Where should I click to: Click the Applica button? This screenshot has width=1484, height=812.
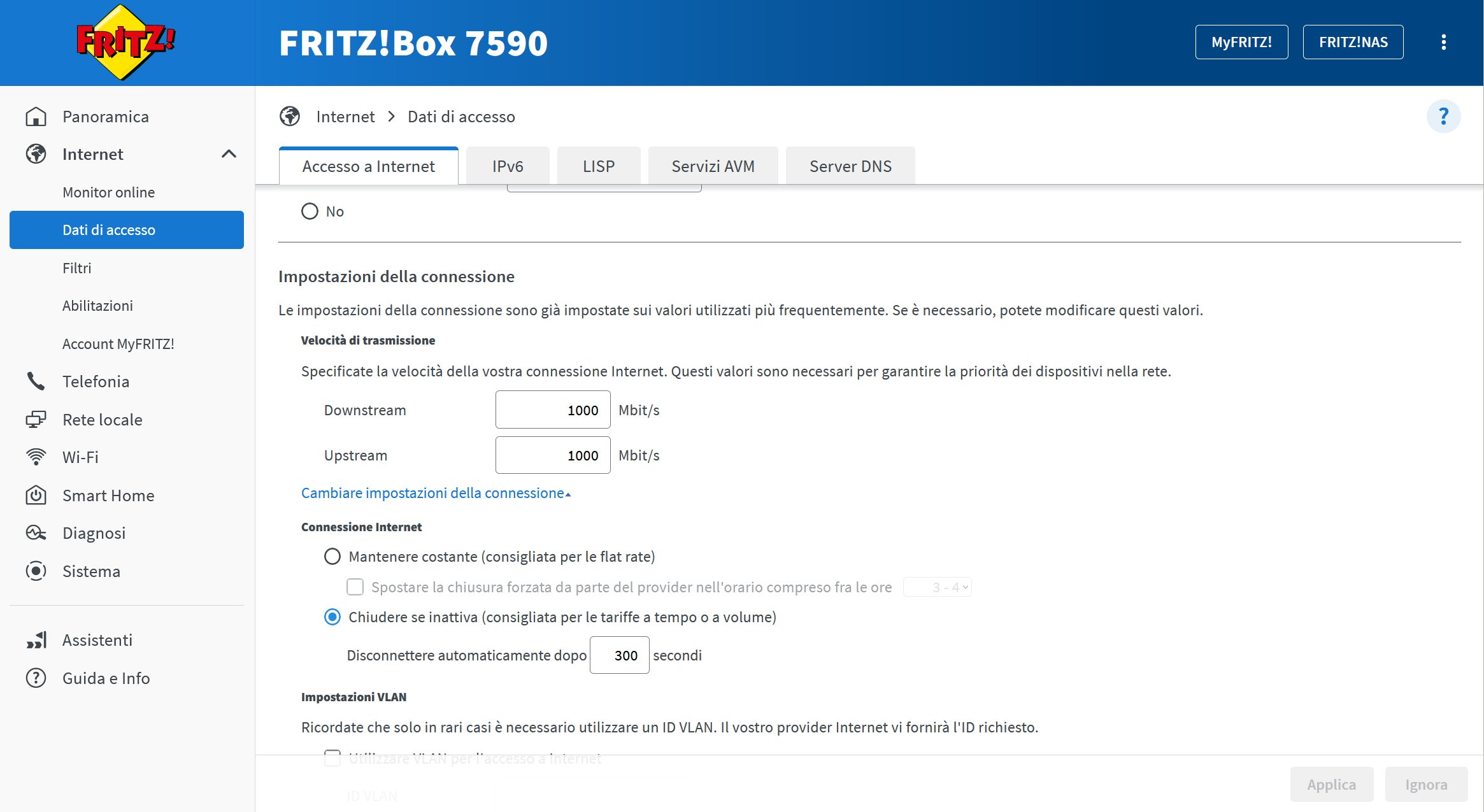pos(1332,785)
